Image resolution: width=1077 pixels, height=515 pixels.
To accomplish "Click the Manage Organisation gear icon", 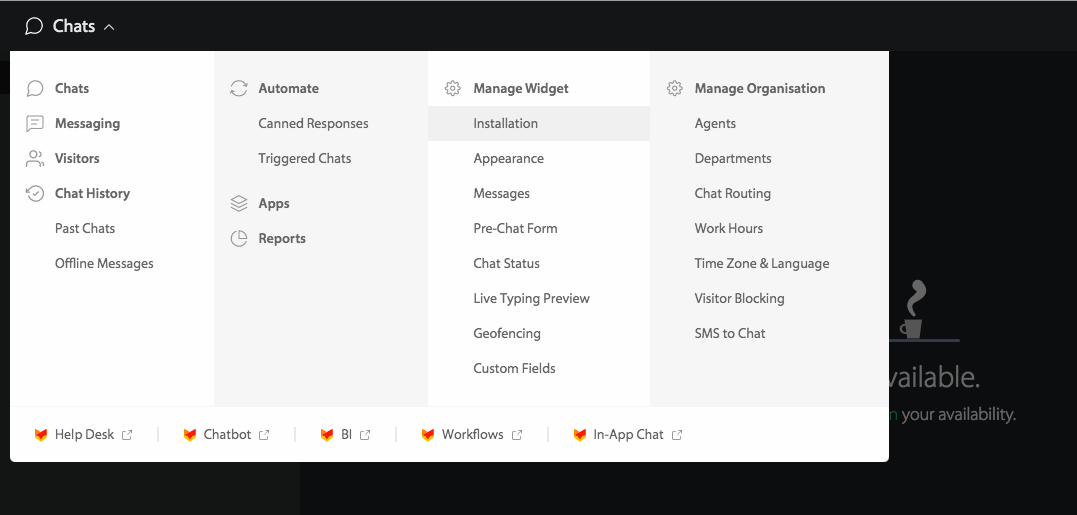I will 674,89.
